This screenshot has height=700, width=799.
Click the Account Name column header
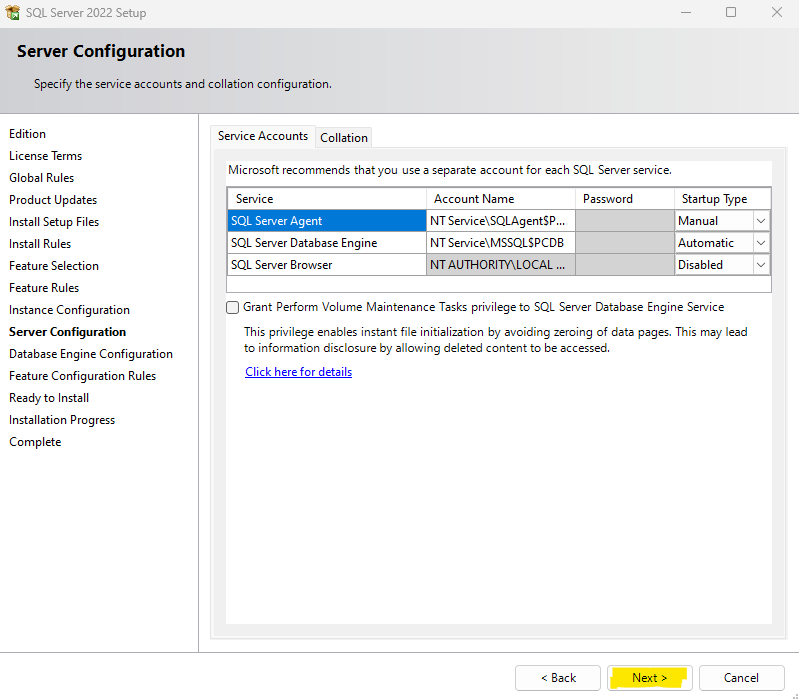[x=501, y=199]
